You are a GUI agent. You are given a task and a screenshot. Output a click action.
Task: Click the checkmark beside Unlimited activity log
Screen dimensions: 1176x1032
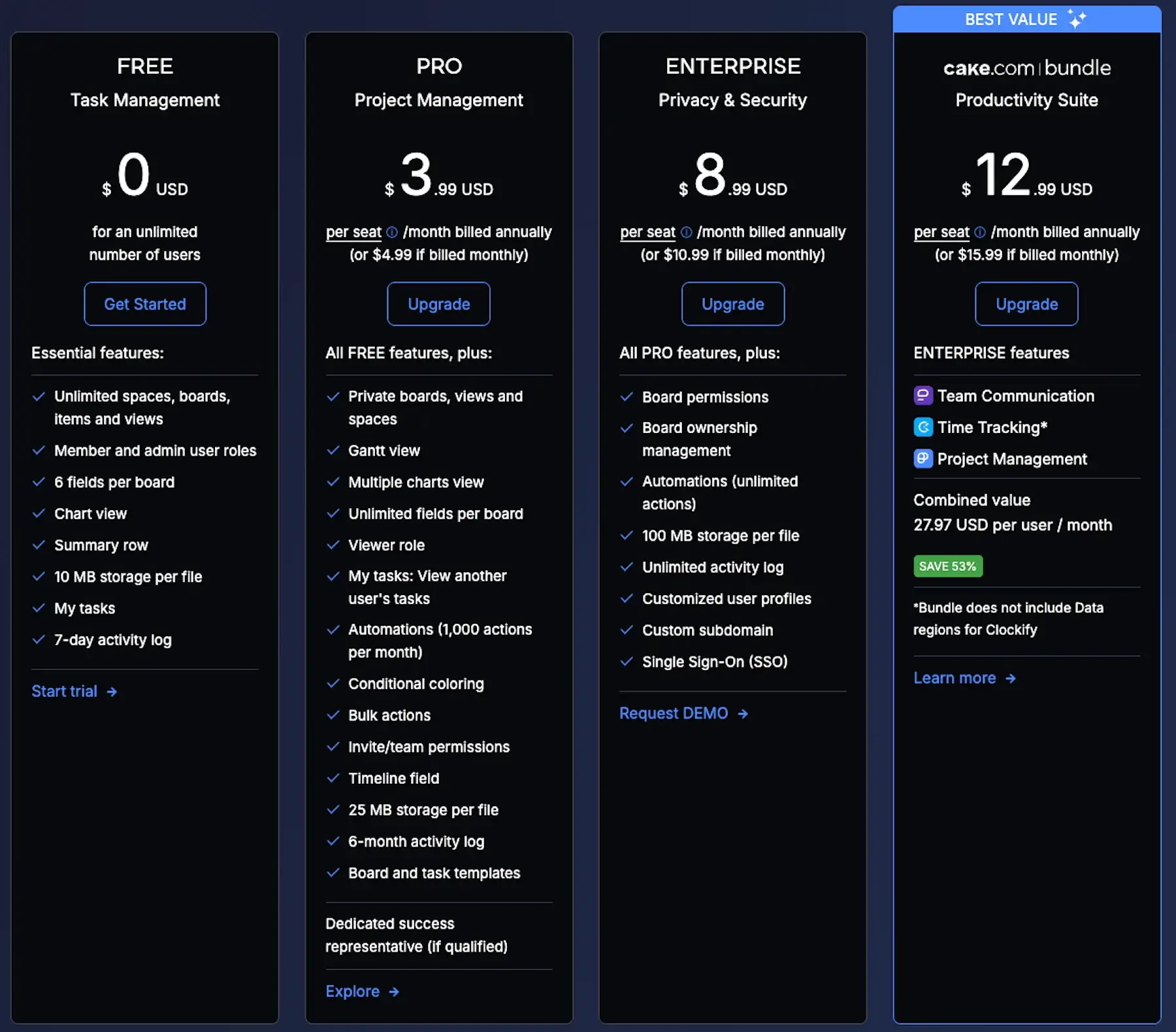click(627, 567)
